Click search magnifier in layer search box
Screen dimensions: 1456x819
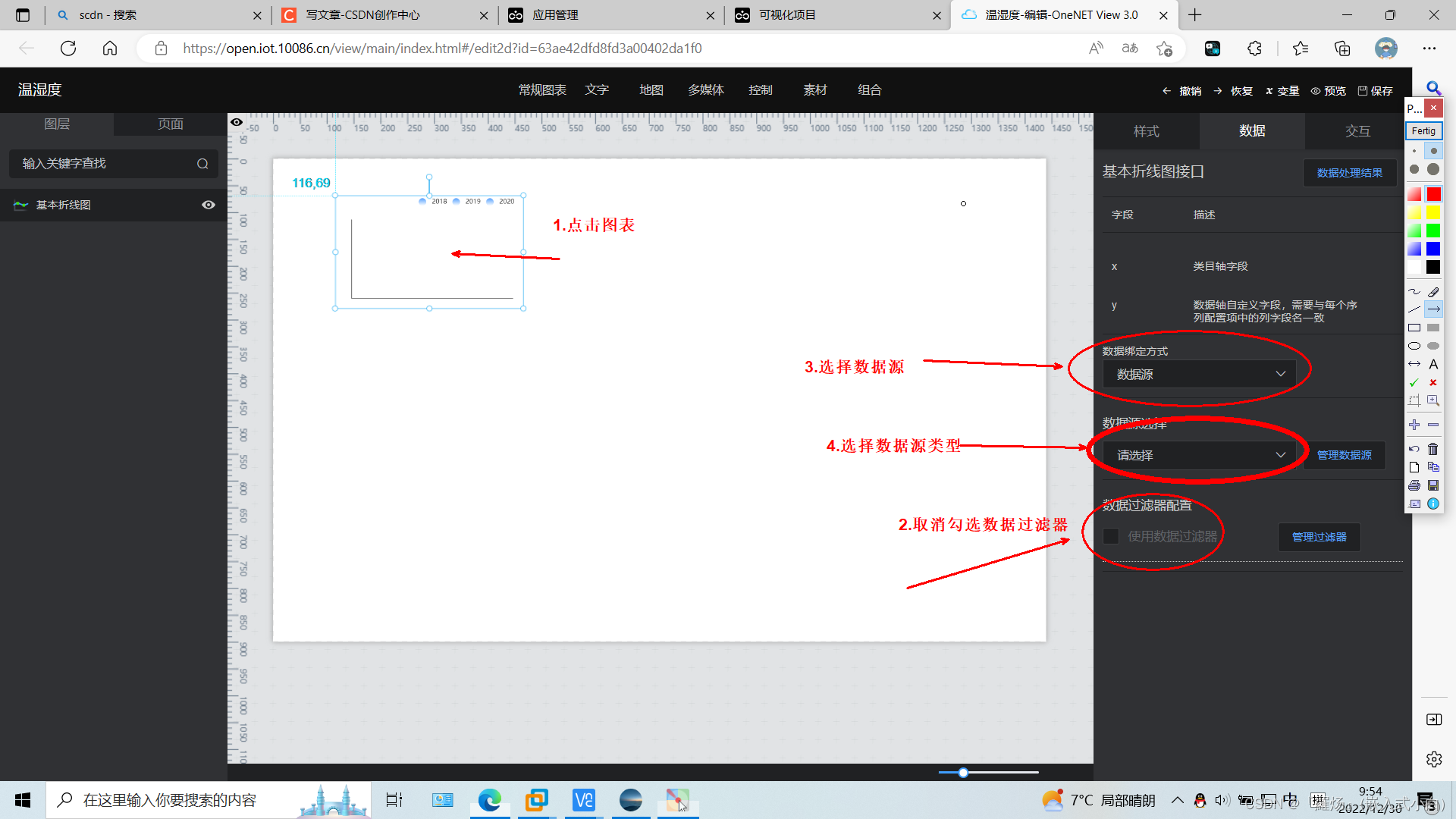202,164
